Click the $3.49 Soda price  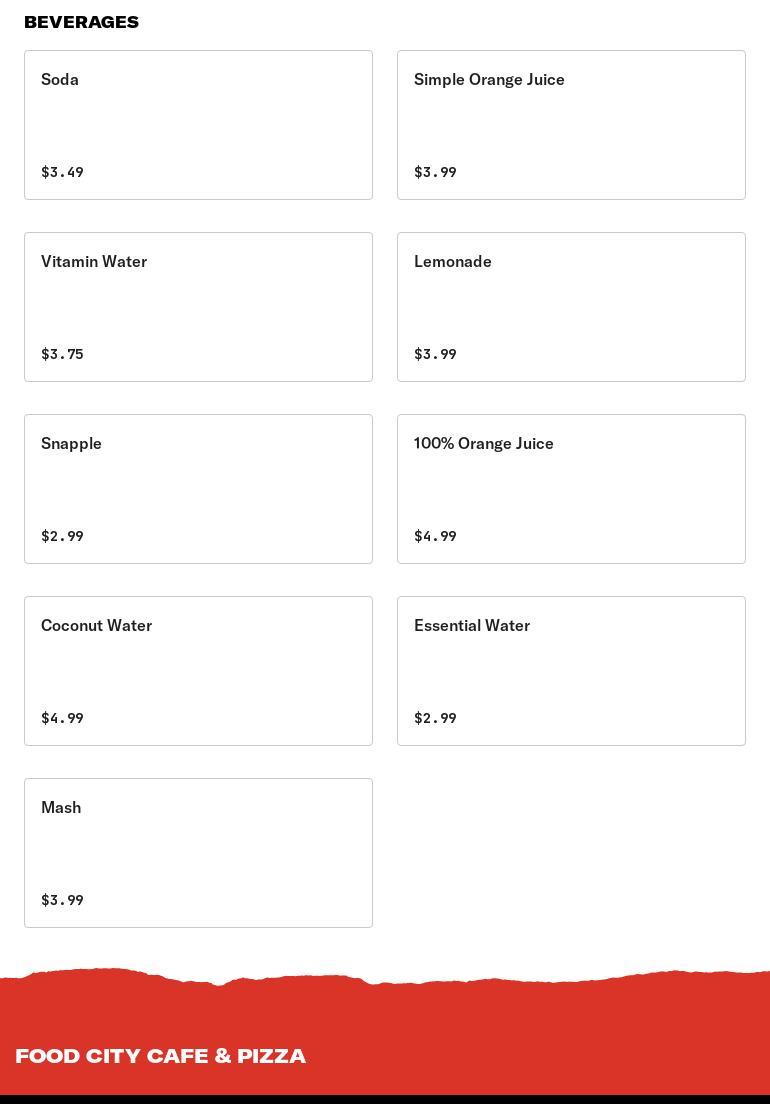pos(62,172)
